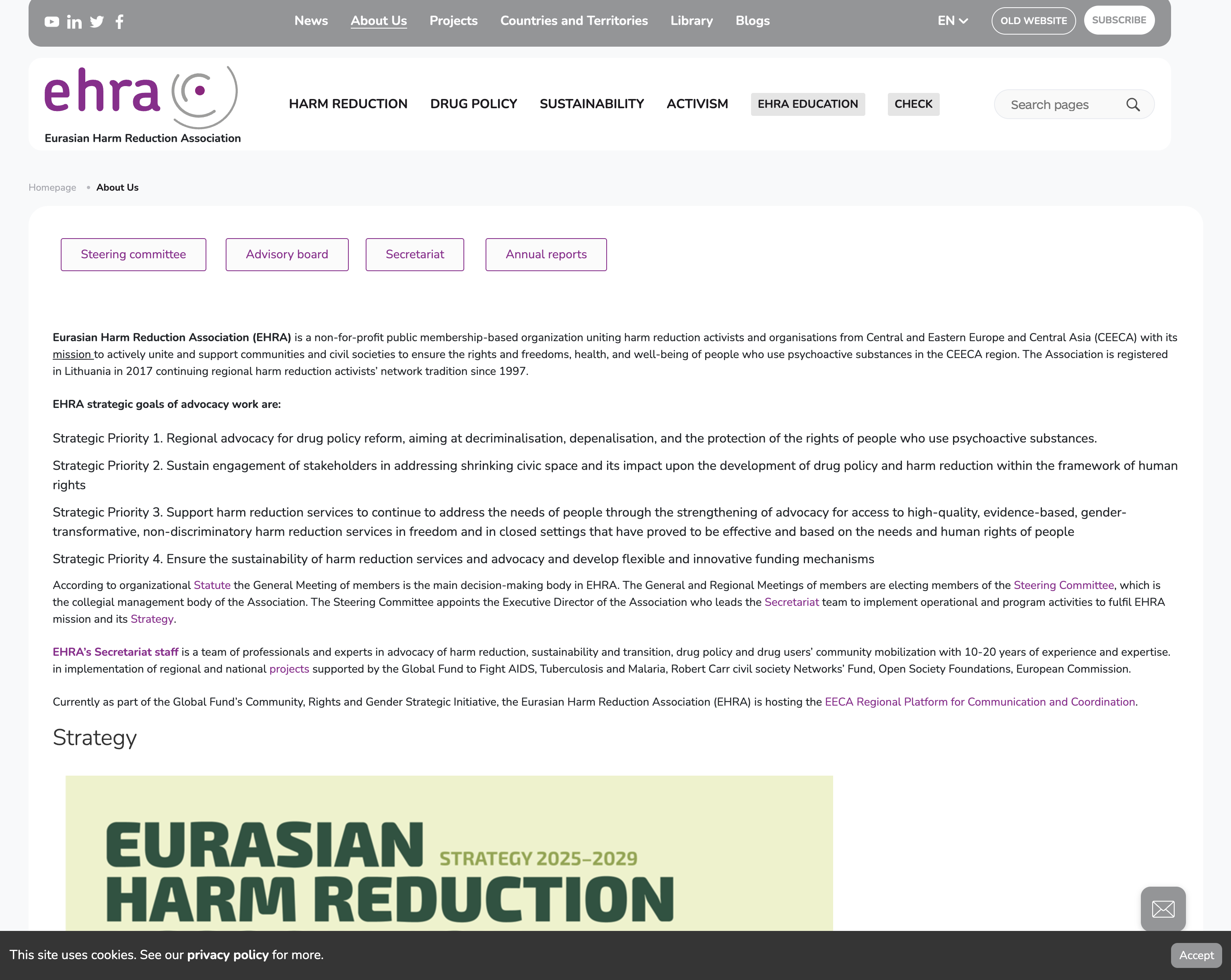This screenshot has width=1231, height=980.
Task: Open the EHRA's Secretariat staff link
Action: click(115, 652)
